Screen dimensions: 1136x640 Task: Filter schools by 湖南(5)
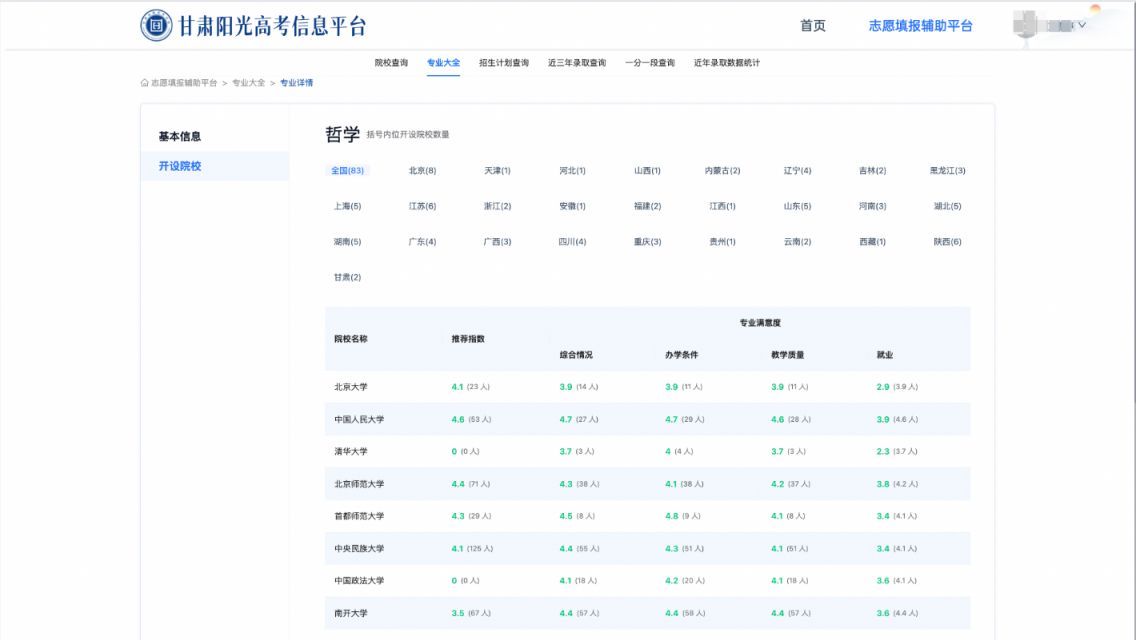[347, 241]
